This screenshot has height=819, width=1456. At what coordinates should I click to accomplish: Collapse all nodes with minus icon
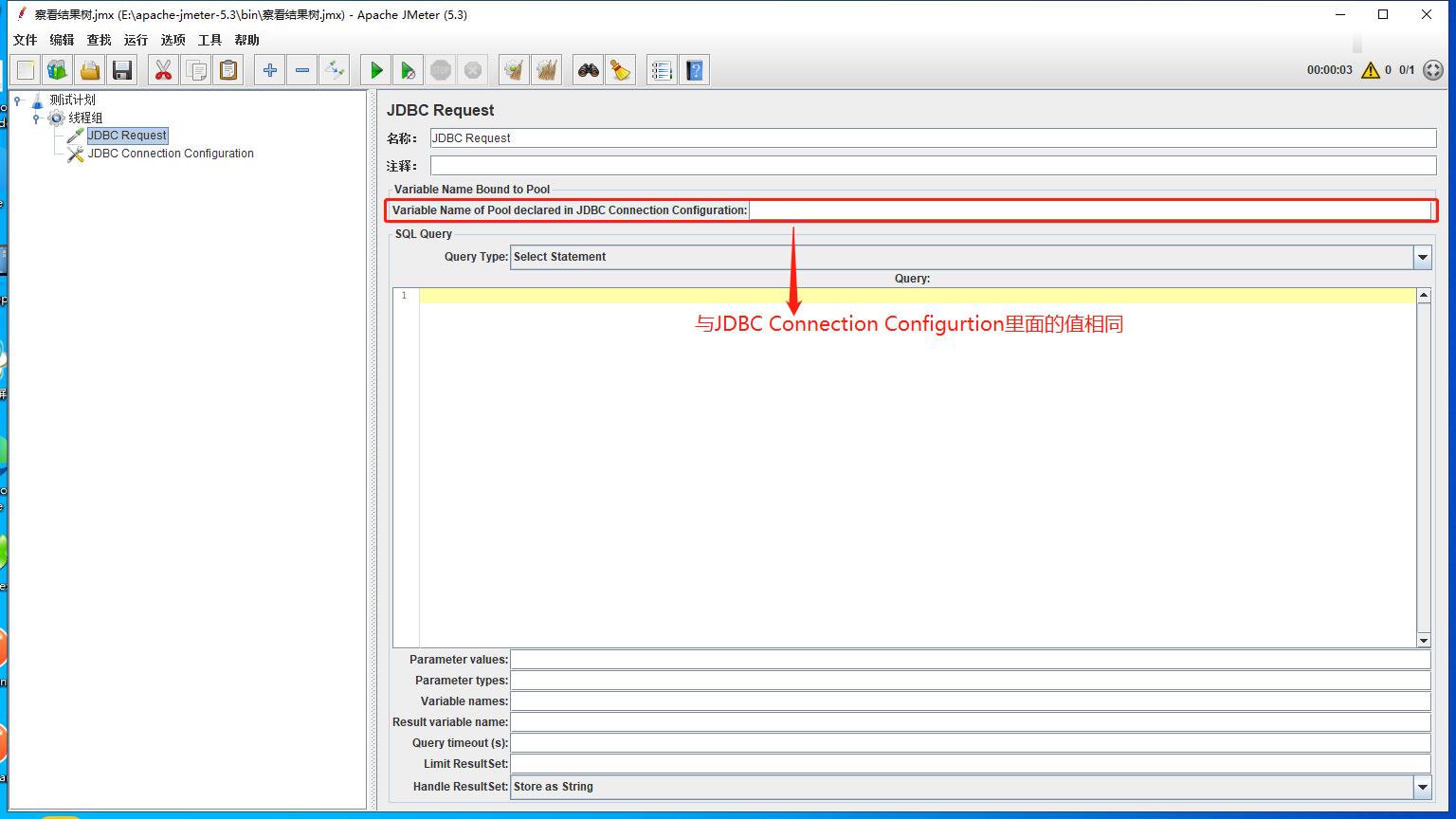tap(302, 70)
